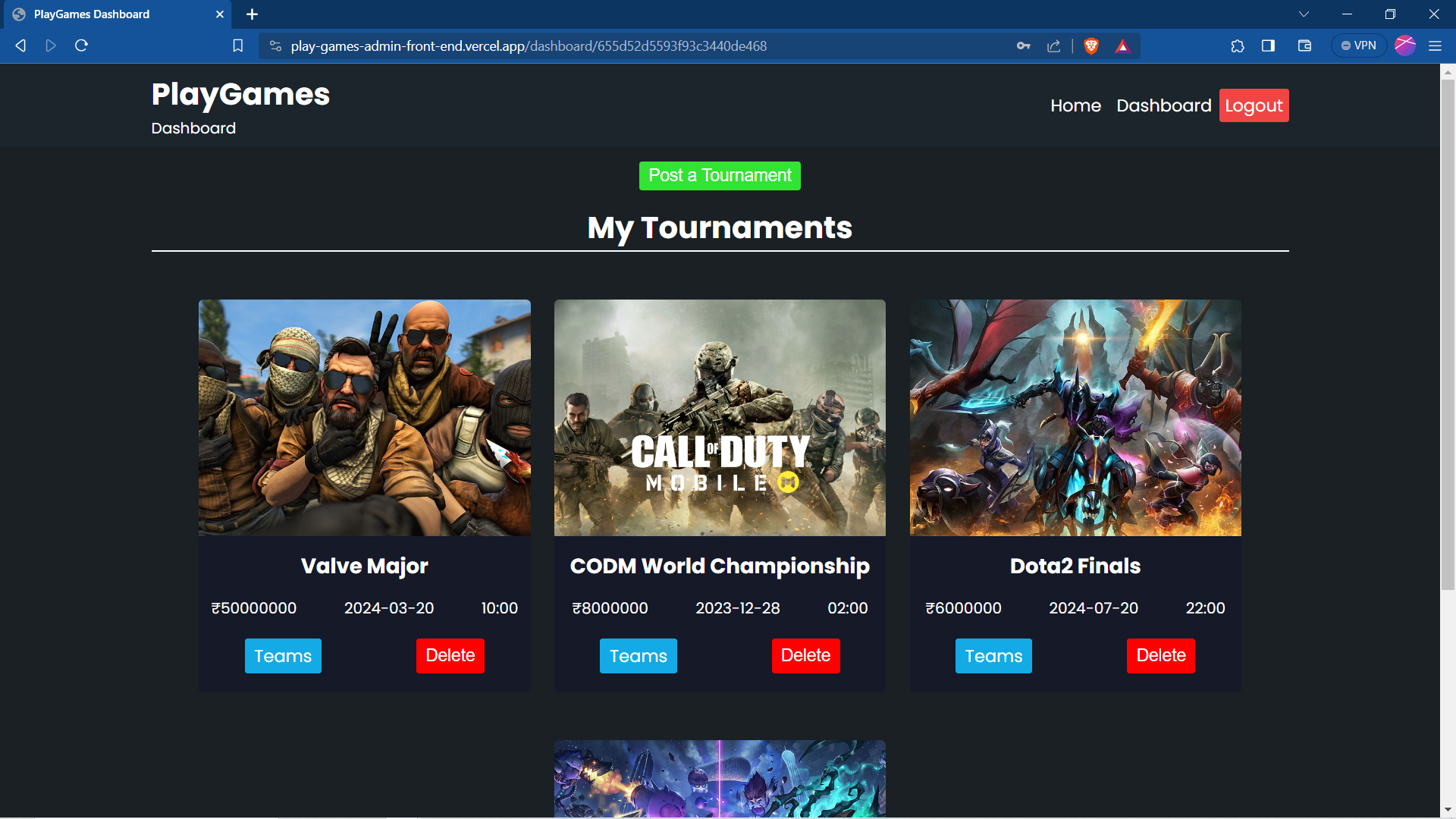Reload the page with refresh icon

(81, 46)
